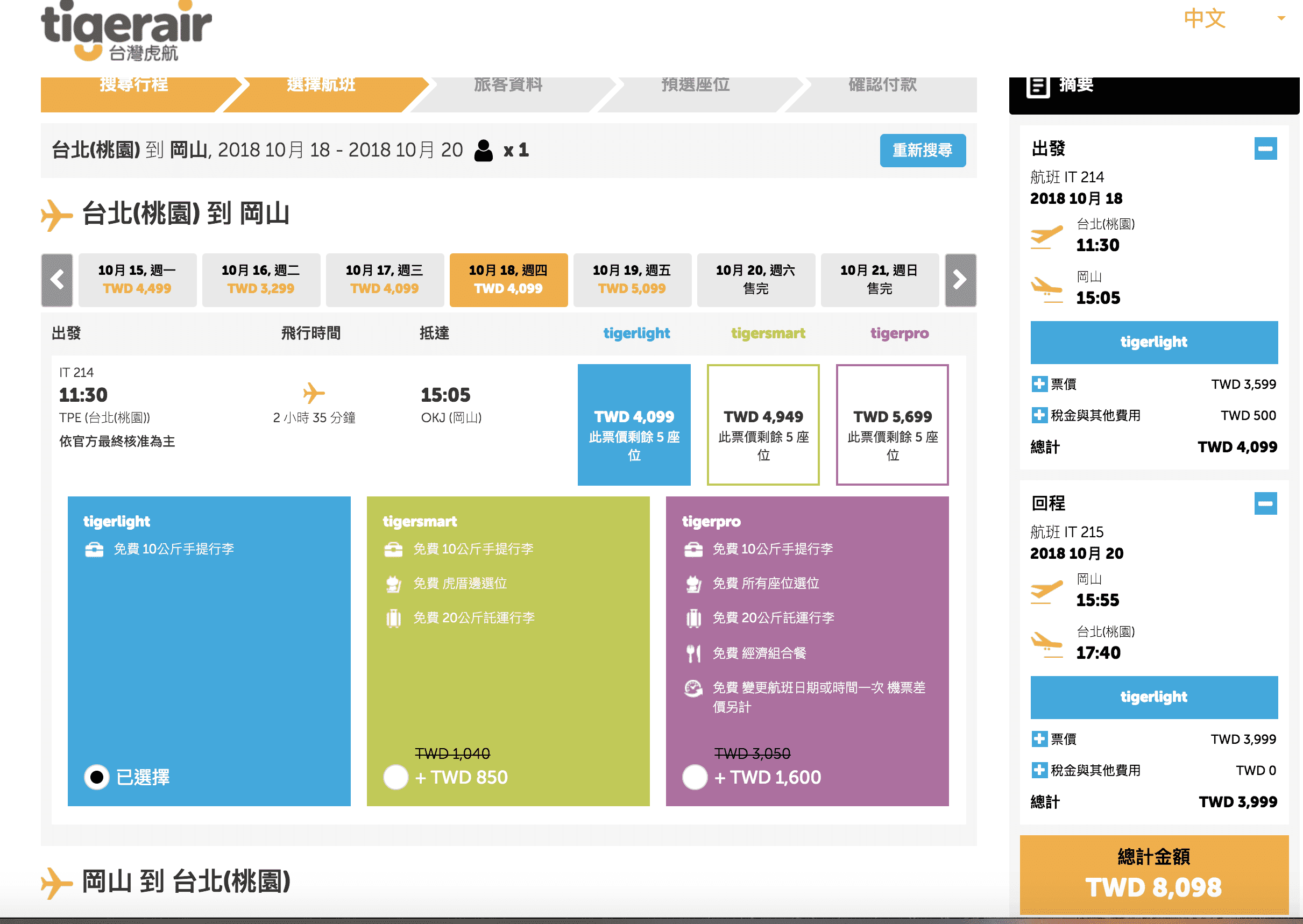Image resolution: width=1303 pixels, height=924 pixels.
Task: Collapse the 回程 summary section
Action: [x=1265, y=503]
